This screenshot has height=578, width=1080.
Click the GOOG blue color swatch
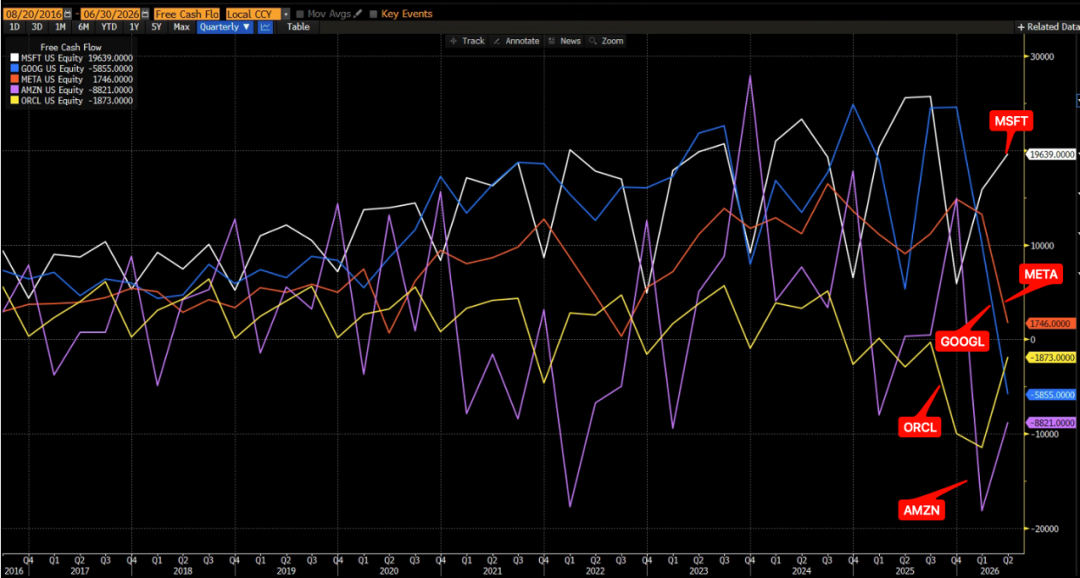pos(12,68)
